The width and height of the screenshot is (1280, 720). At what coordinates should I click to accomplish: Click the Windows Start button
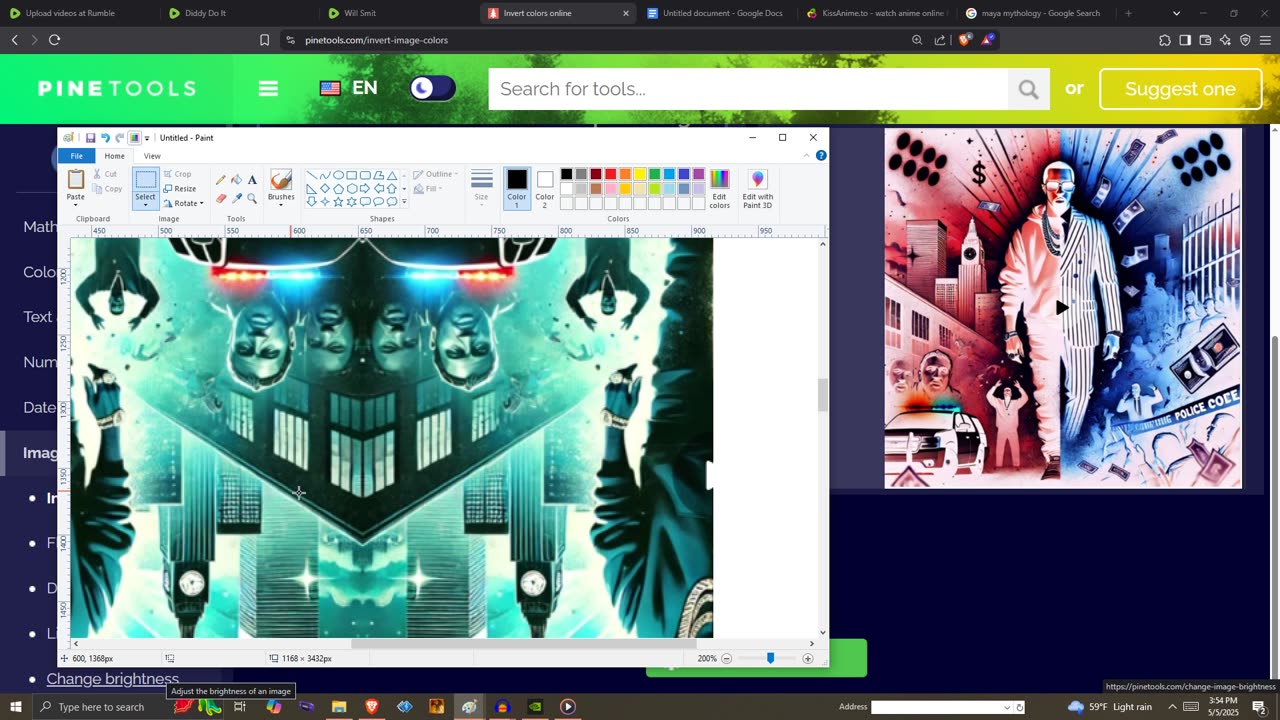(15, 707)
